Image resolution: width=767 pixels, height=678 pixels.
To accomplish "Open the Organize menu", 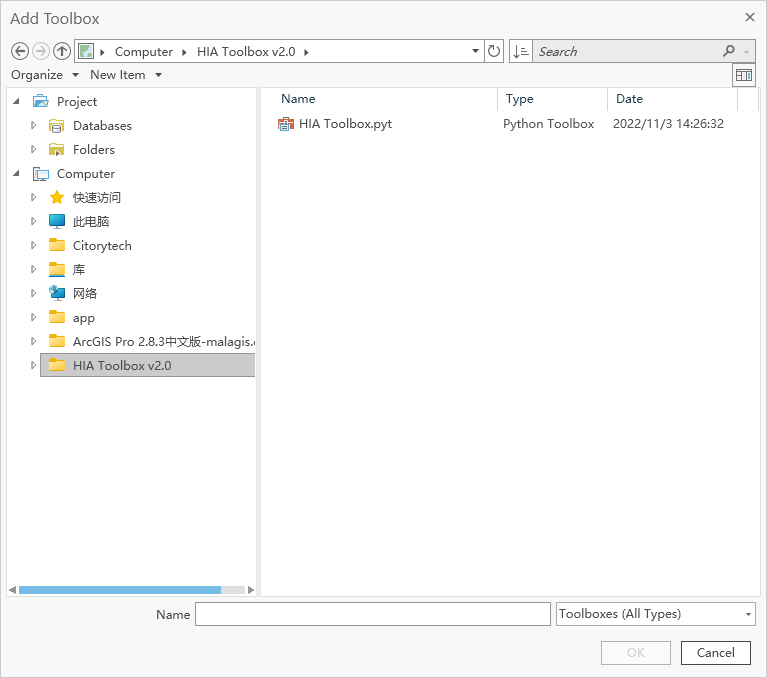I will click(x=45, y=75).
